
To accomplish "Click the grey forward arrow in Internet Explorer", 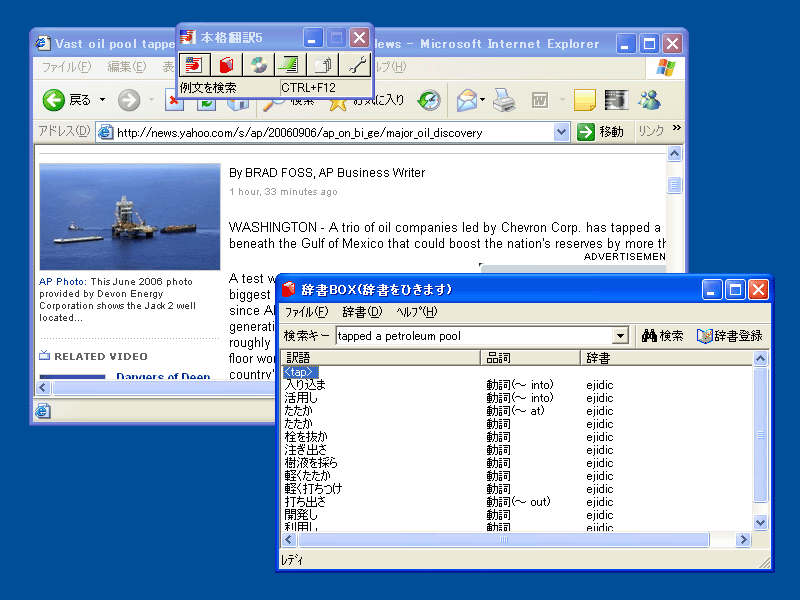I will click(129, 100).
